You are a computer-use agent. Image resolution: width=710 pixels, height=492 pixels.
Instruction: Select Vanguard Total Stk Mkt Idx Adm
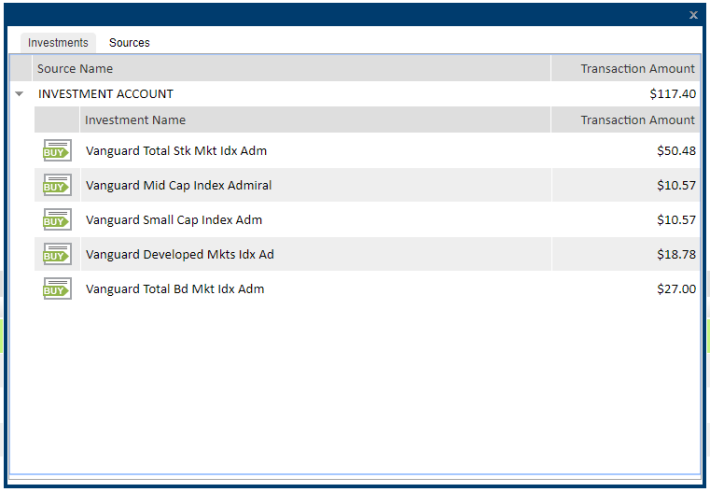click(176, 151)
